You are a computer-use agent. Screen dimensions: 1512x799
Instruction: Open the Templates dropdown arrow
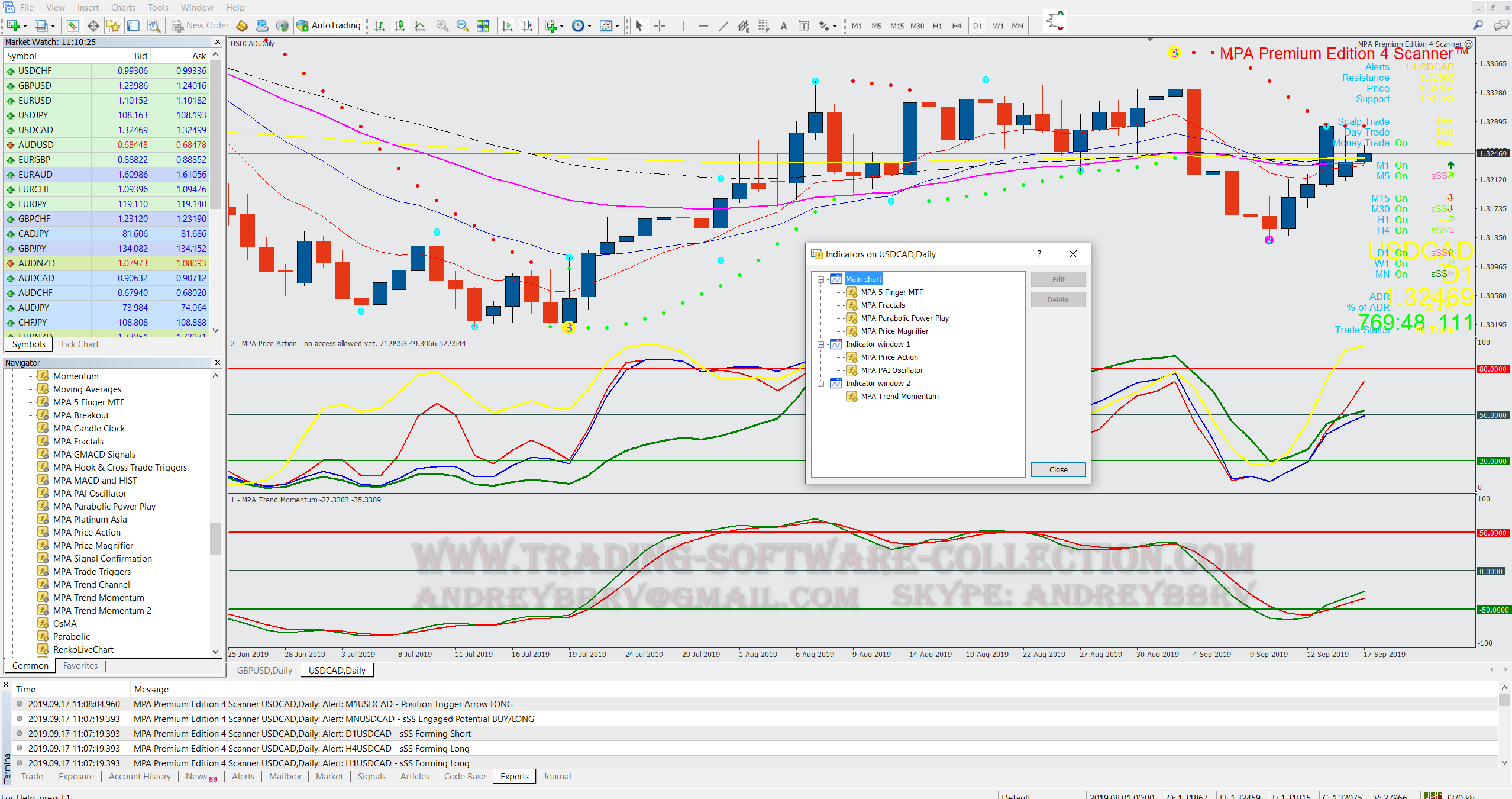(x=617, y=25)
